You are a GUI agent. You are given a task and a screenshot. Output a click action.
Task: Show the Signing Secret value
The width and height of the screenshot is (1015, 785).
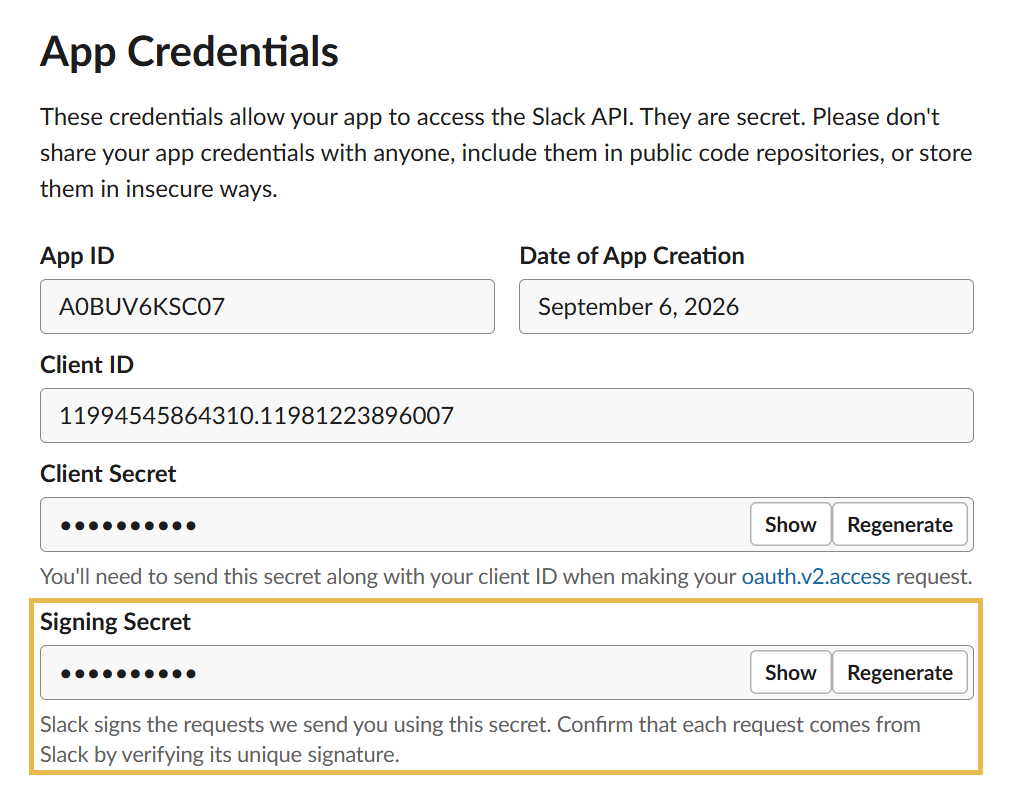(x=790, y=672)
